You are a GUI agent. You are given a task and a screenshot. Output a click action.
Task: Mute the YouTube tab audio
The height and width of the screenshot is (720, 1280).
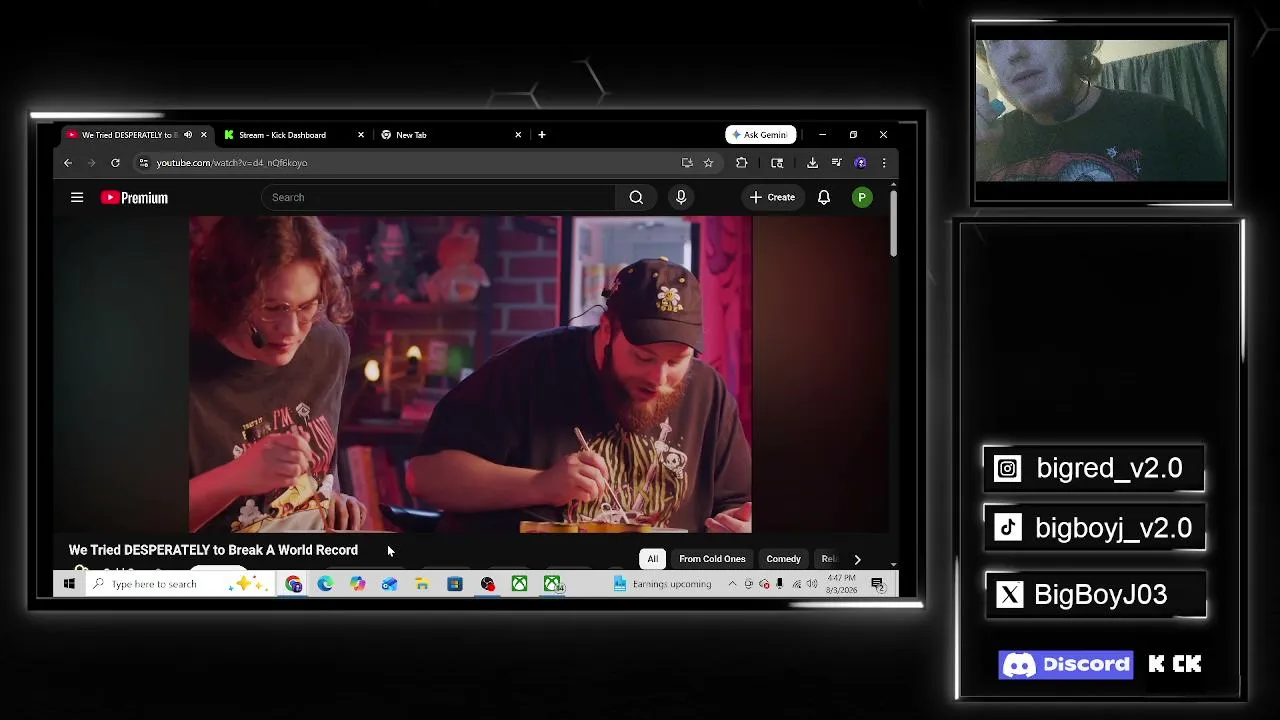point(188,135)
